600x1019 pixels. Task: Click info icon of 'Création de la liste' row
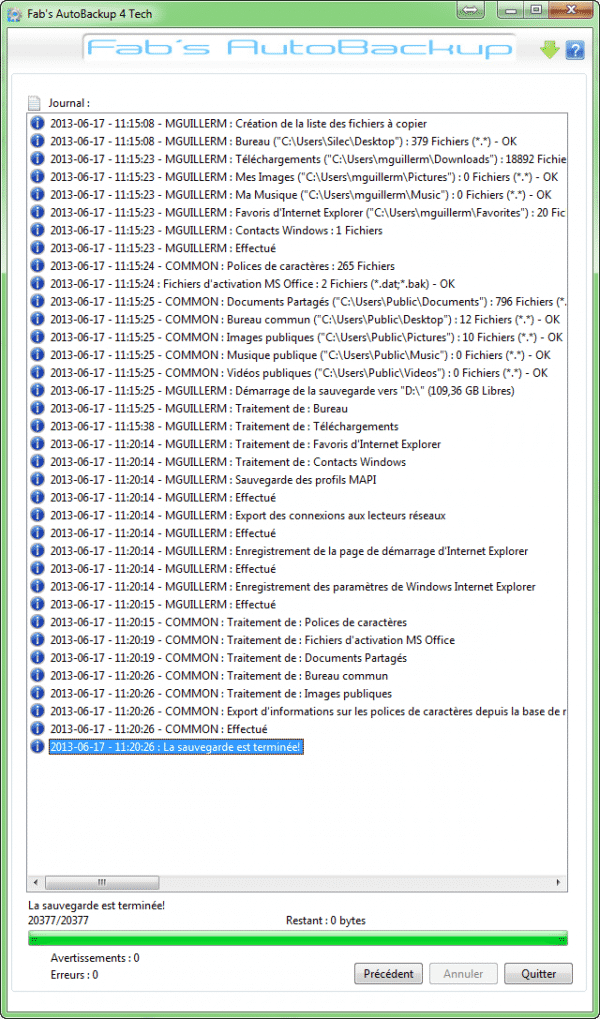(37, 123)
